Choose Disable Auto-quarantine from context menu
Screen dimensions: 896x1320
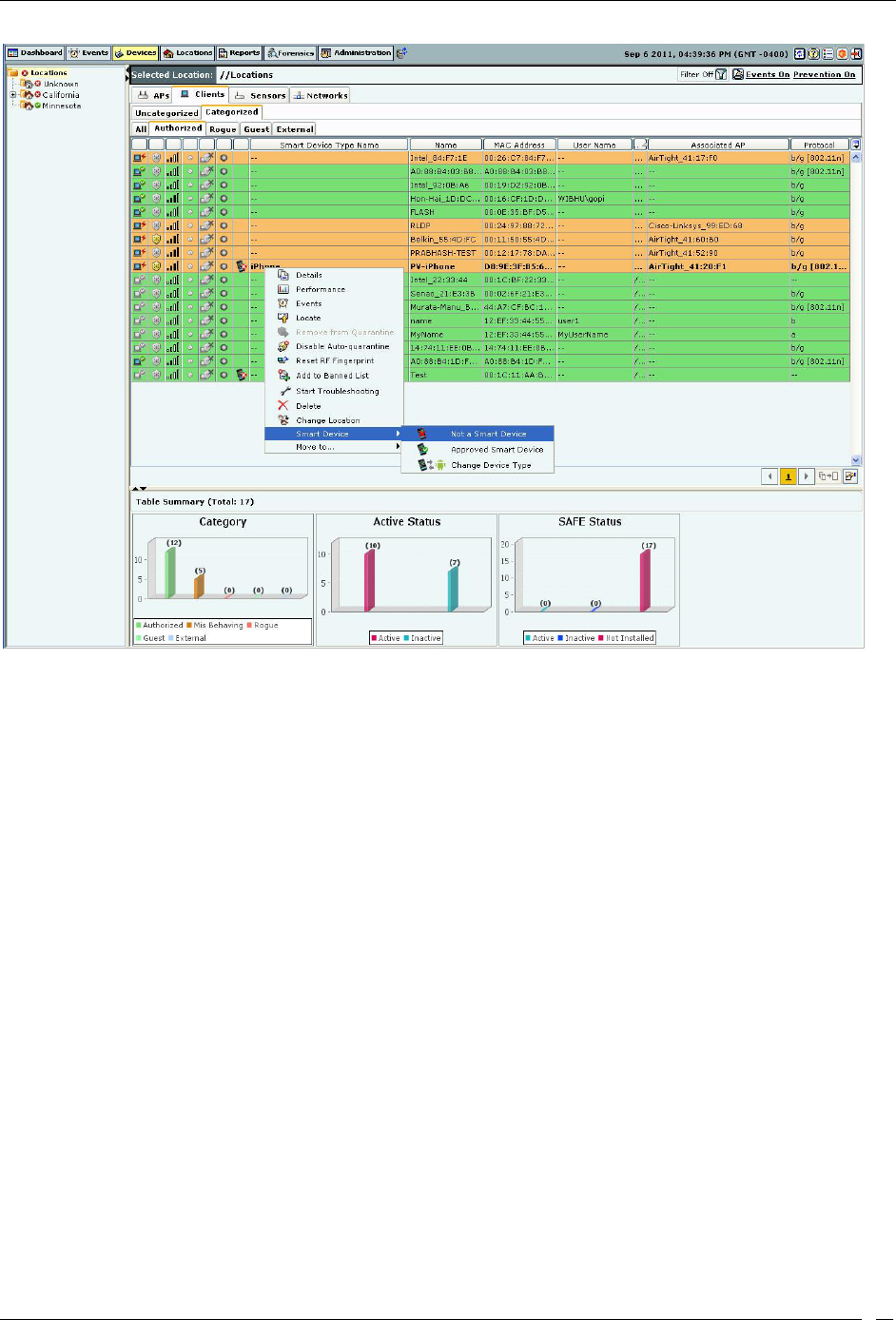click(x=334, y=346)
